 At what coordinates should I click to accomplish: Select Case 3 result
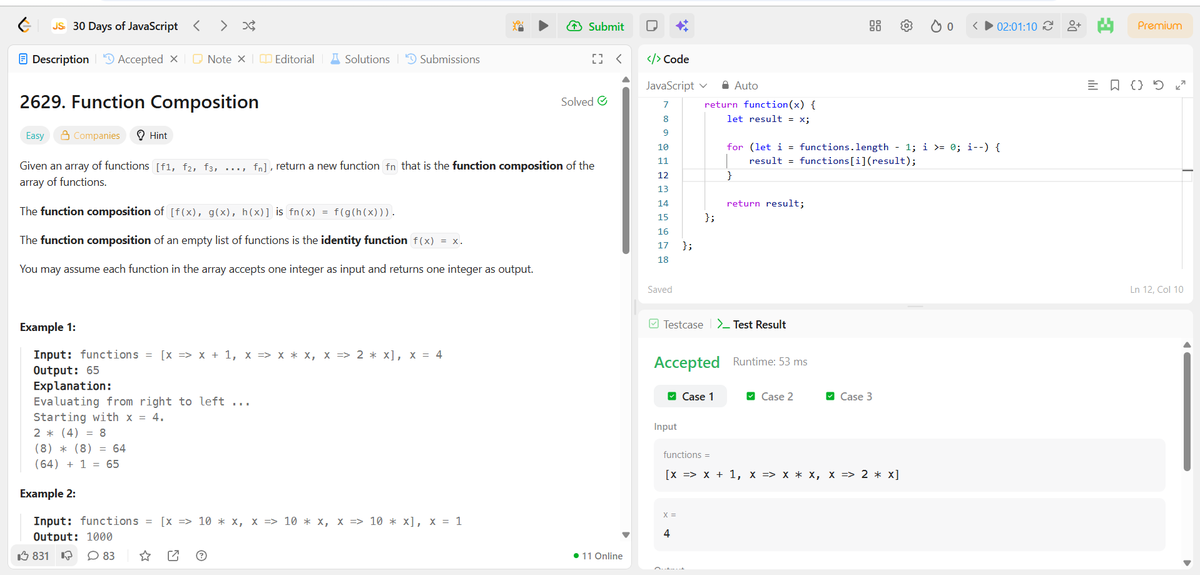(849, 397)
